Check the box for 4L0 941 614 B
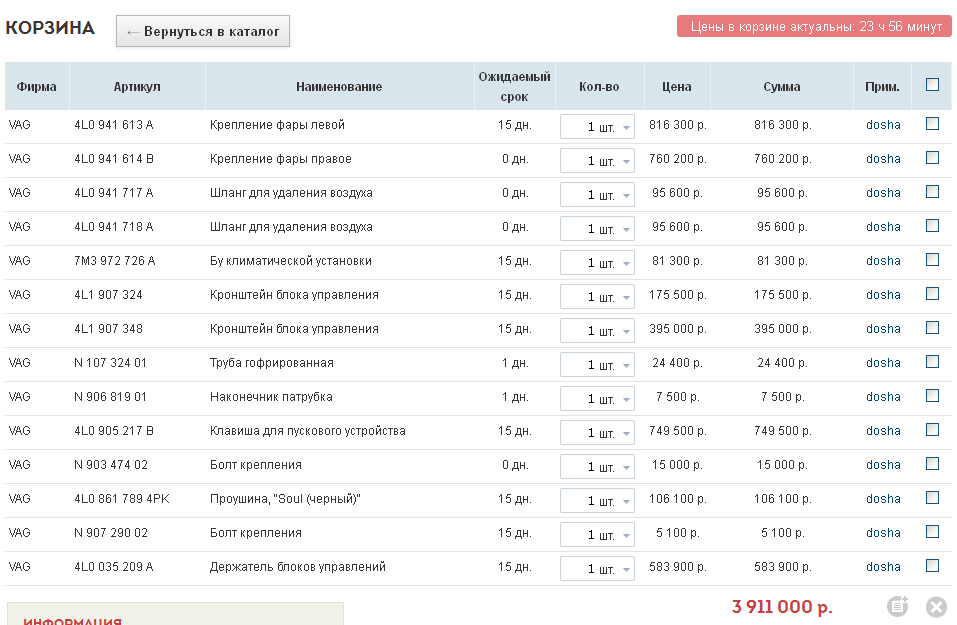The image size is (957, 625). click(932, 158)
